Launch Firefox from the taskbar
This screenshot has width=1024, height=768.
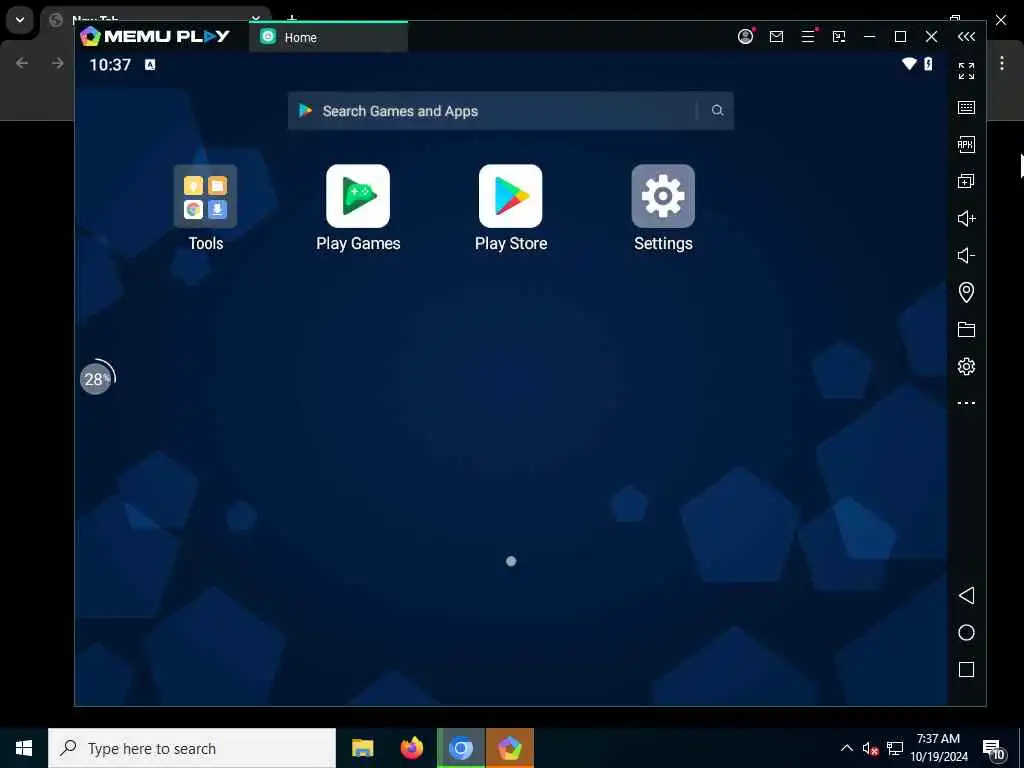pyautogui.click(x=411, y=748)
